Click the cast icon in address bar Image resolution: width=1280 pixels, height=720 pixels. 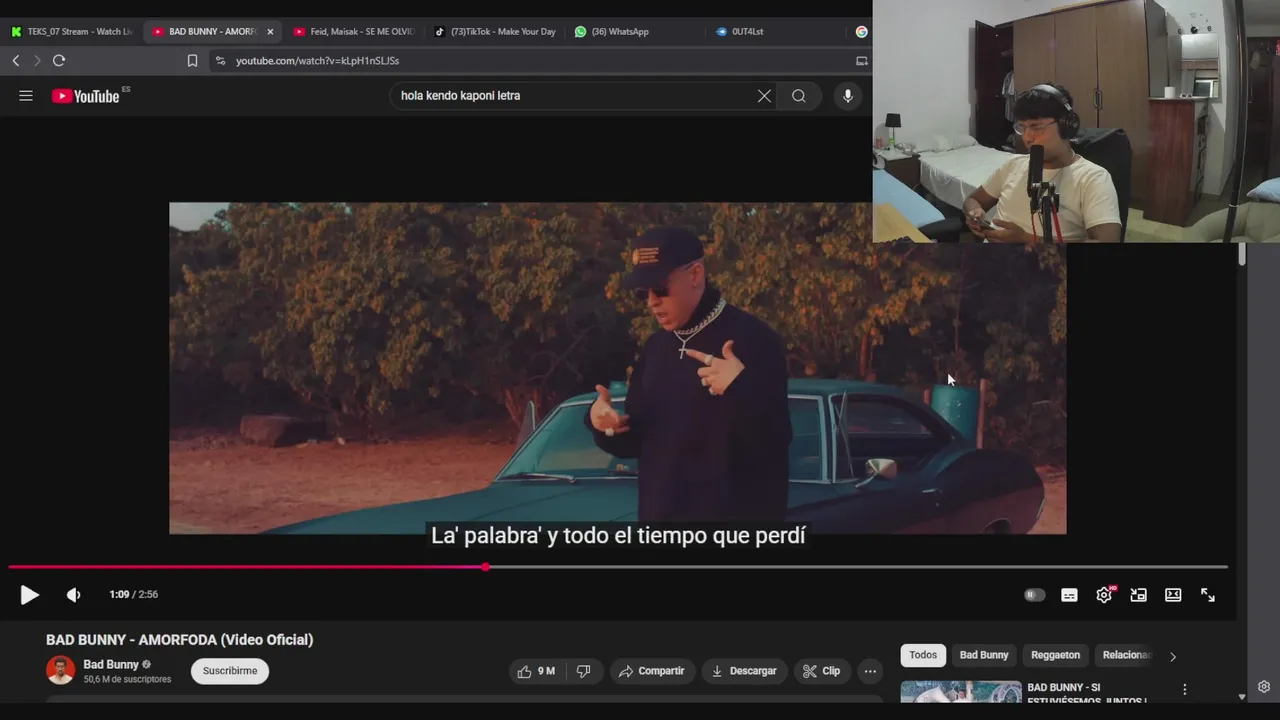pos(861,61)
